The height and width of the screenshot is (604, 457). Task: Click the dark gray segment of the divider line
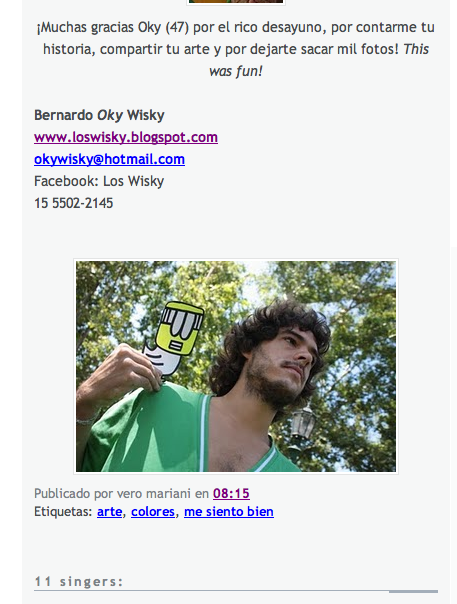click(413, 591)
